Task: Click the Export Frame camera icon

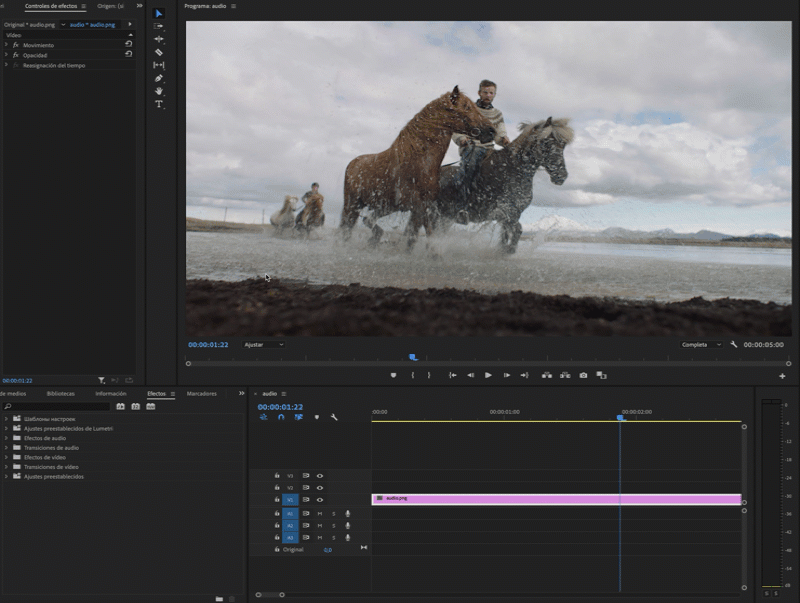Action: (x=583, y=375)
